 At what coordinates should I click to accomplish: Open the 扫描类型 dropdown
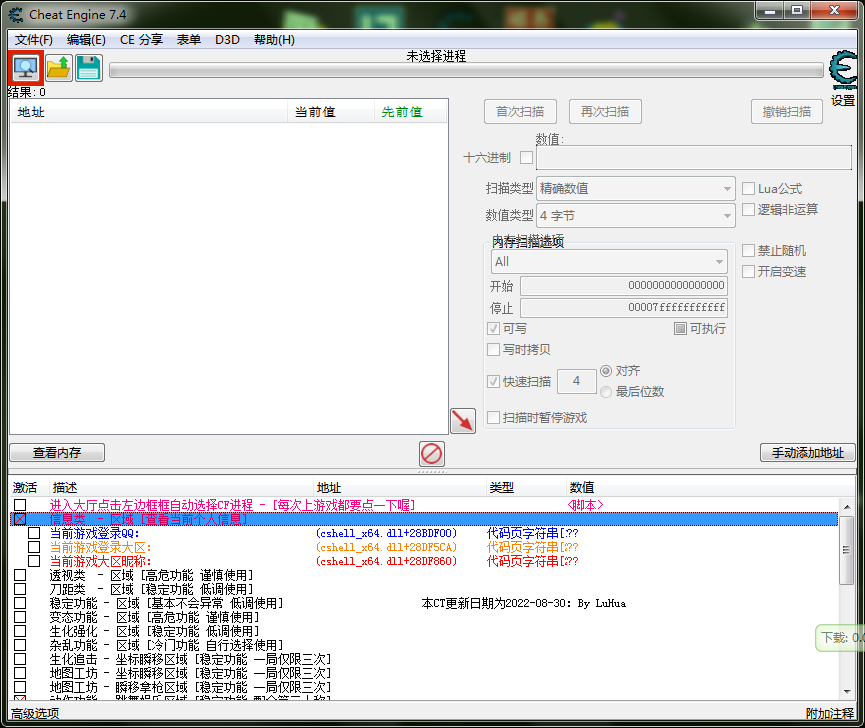click(636, 189)
